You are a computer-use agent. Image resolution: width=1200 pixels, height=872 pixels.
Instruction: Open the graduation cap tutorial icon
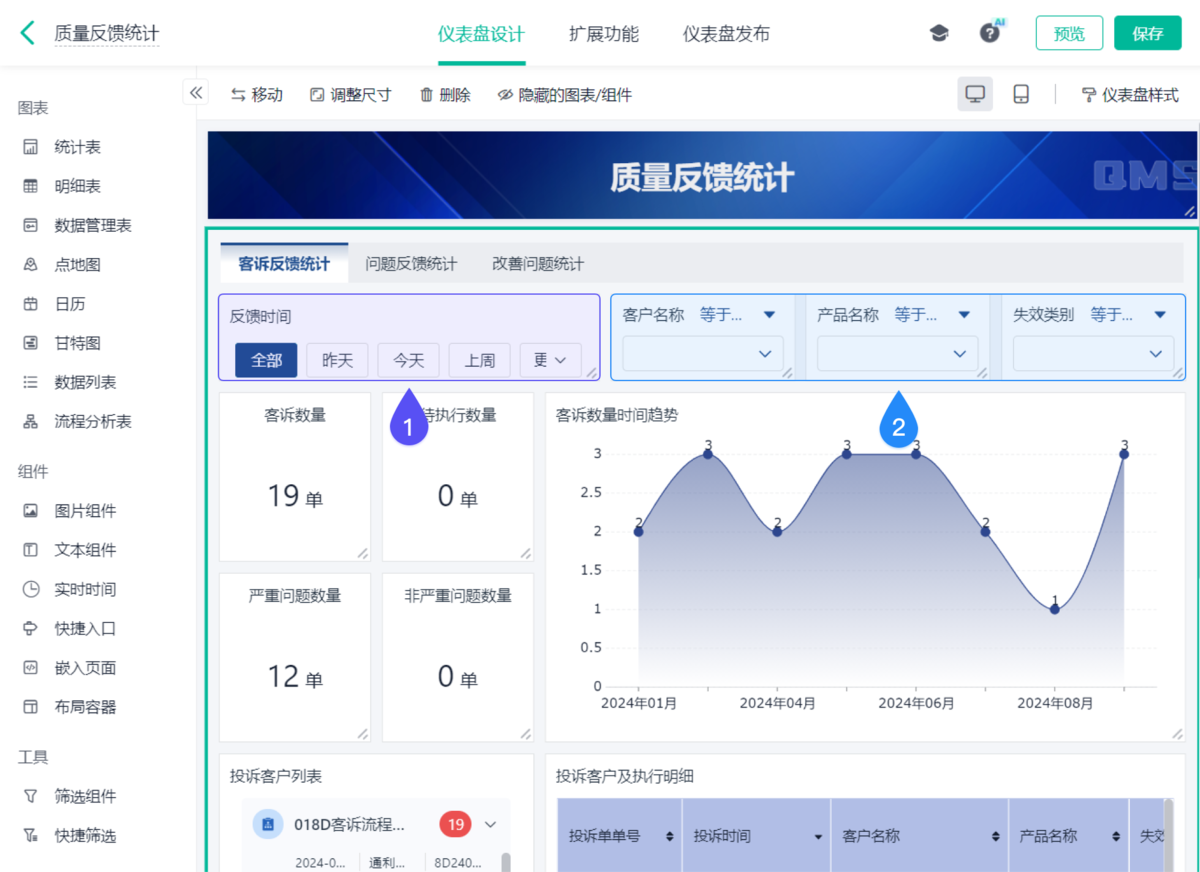click(x=939, y=33)
